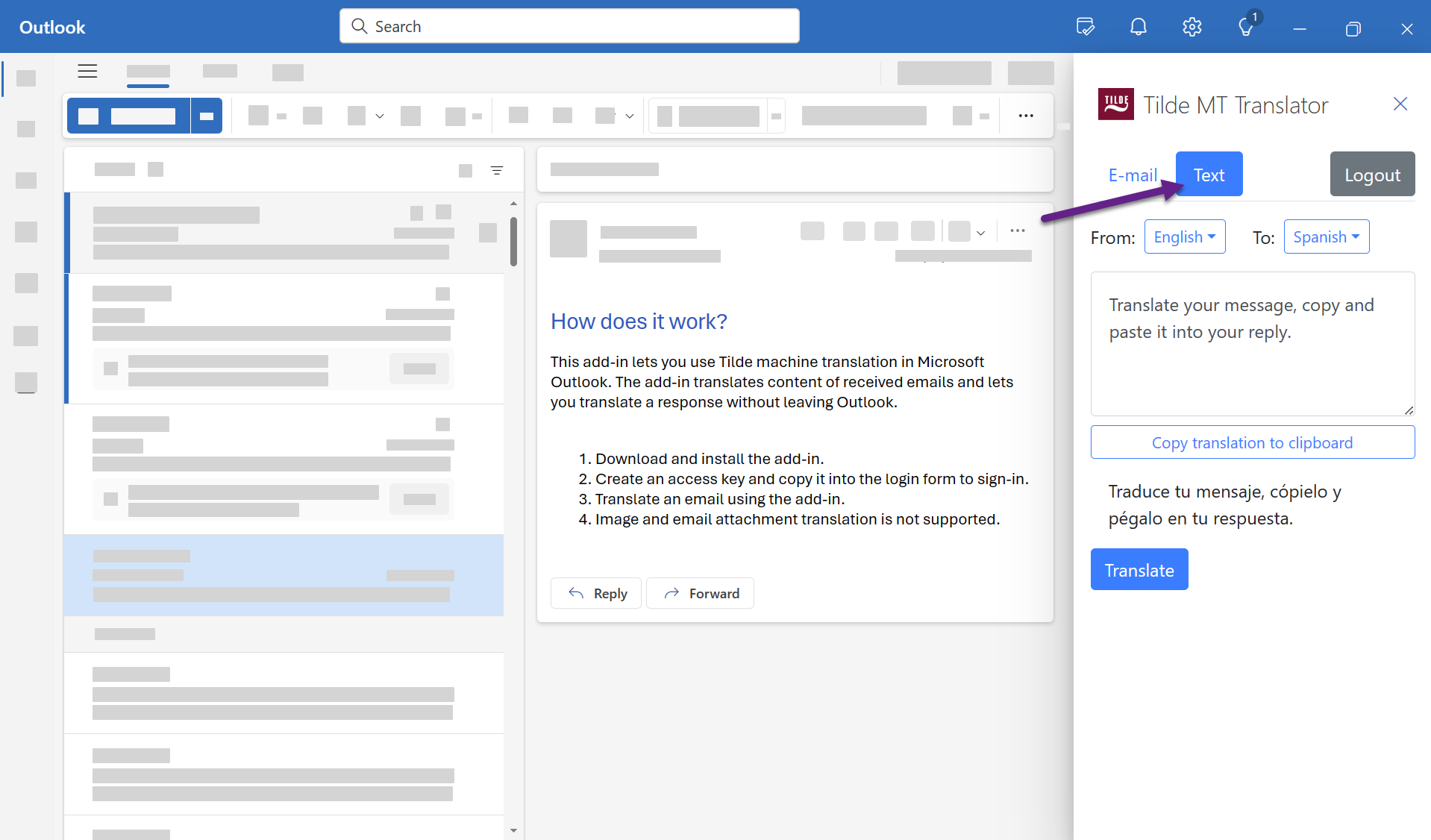The image size is (1431, 840).
Task: Click the ribbon more options ellipsis
Action: 1026,116
